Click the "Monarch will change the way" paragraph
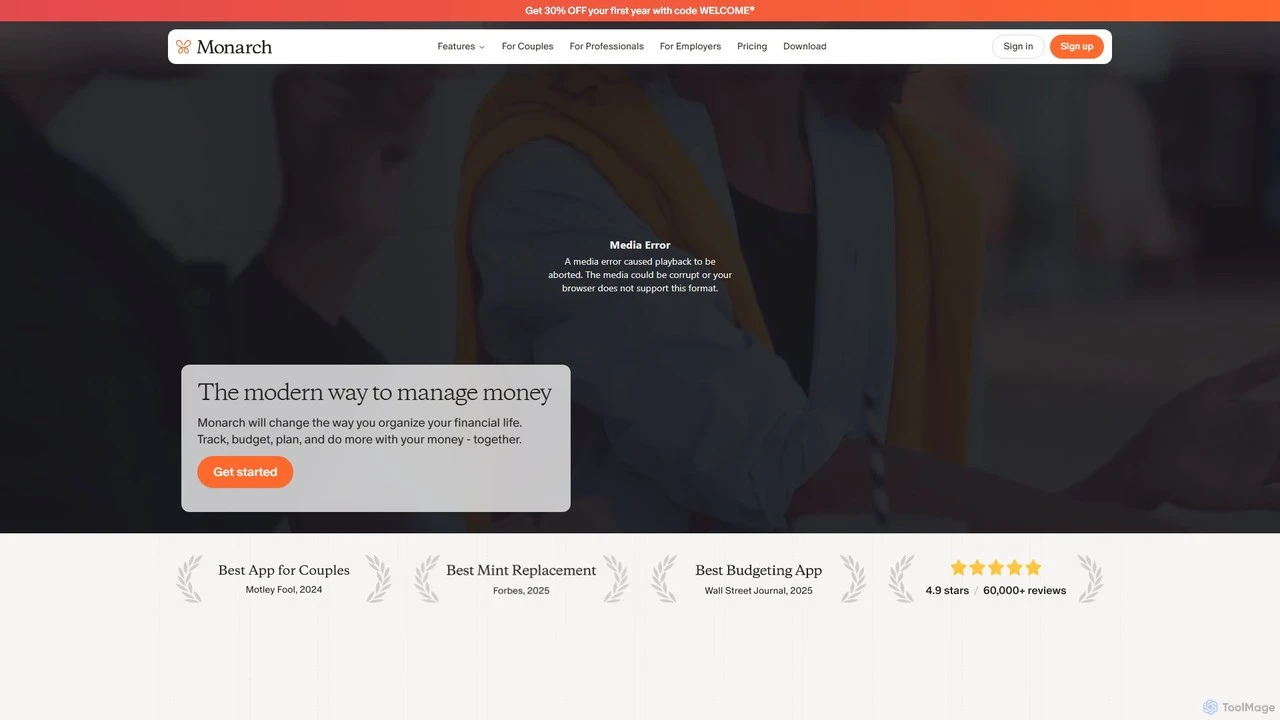The height and width of the screenshot is (720, 1280). (x=360, y=431)
